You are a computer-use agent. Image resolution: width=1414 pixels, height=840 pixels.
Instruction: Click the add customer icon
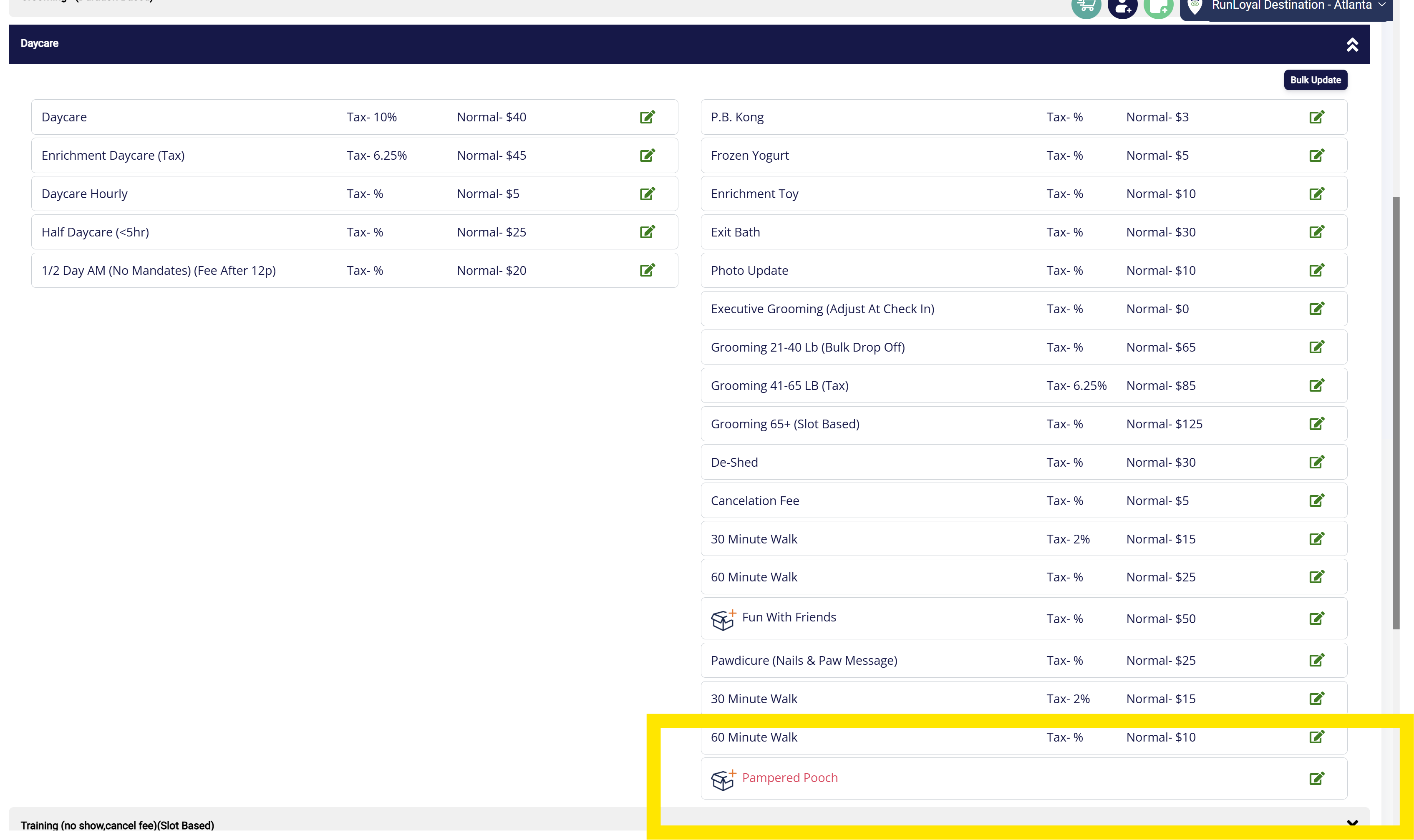click(1122, 7)
